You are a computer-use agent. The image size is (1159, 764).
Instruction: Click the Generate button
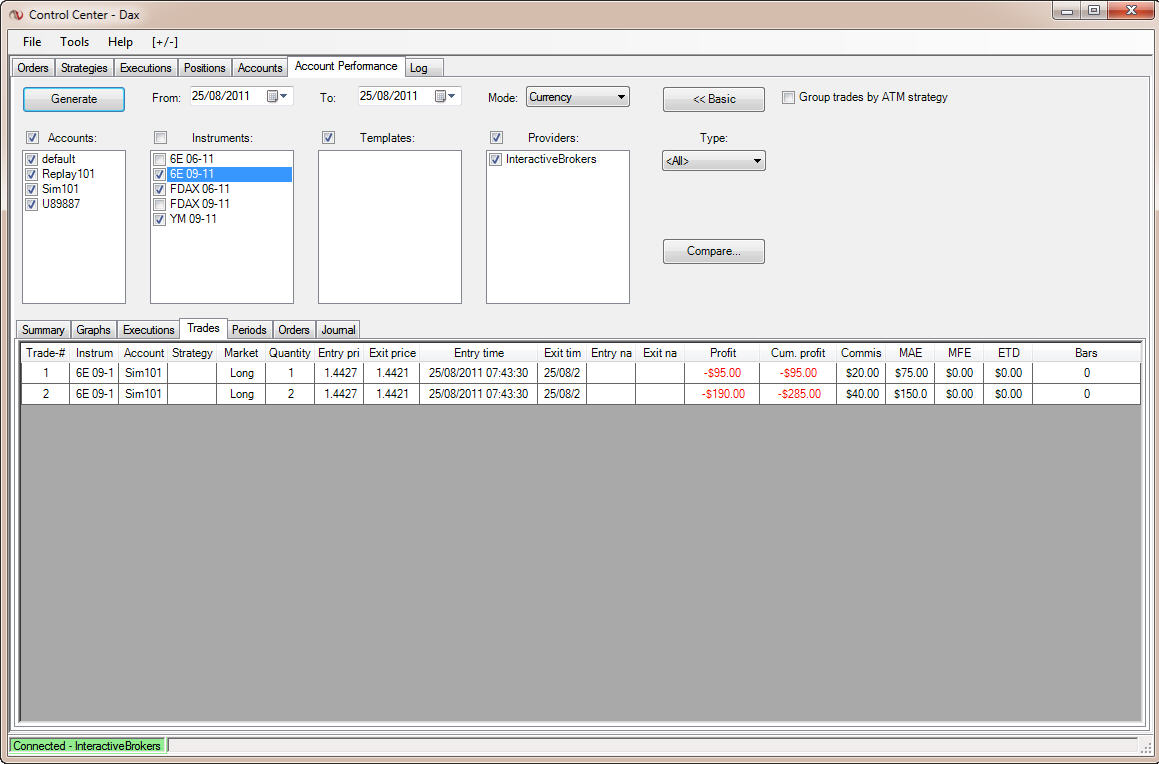[74, 99]
